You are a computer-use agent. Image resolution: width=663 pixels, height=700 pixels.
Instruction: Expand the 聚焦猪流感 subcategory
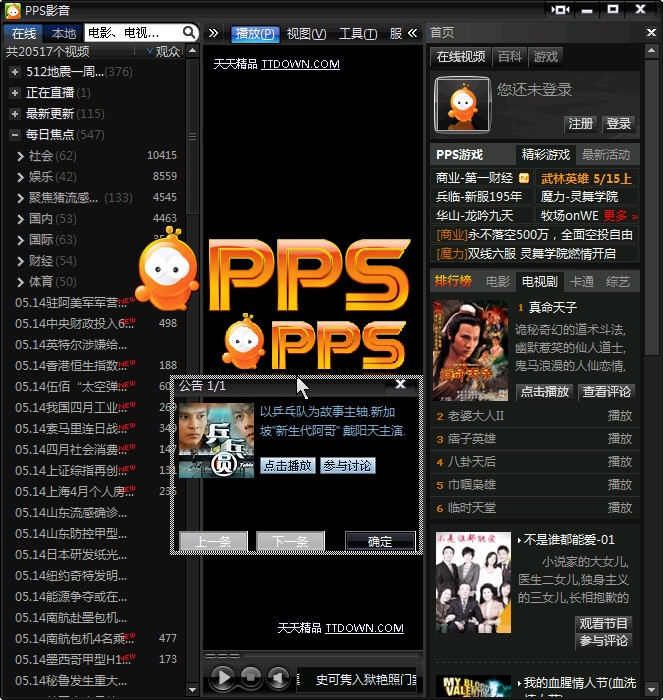click(x=20, y=198)
